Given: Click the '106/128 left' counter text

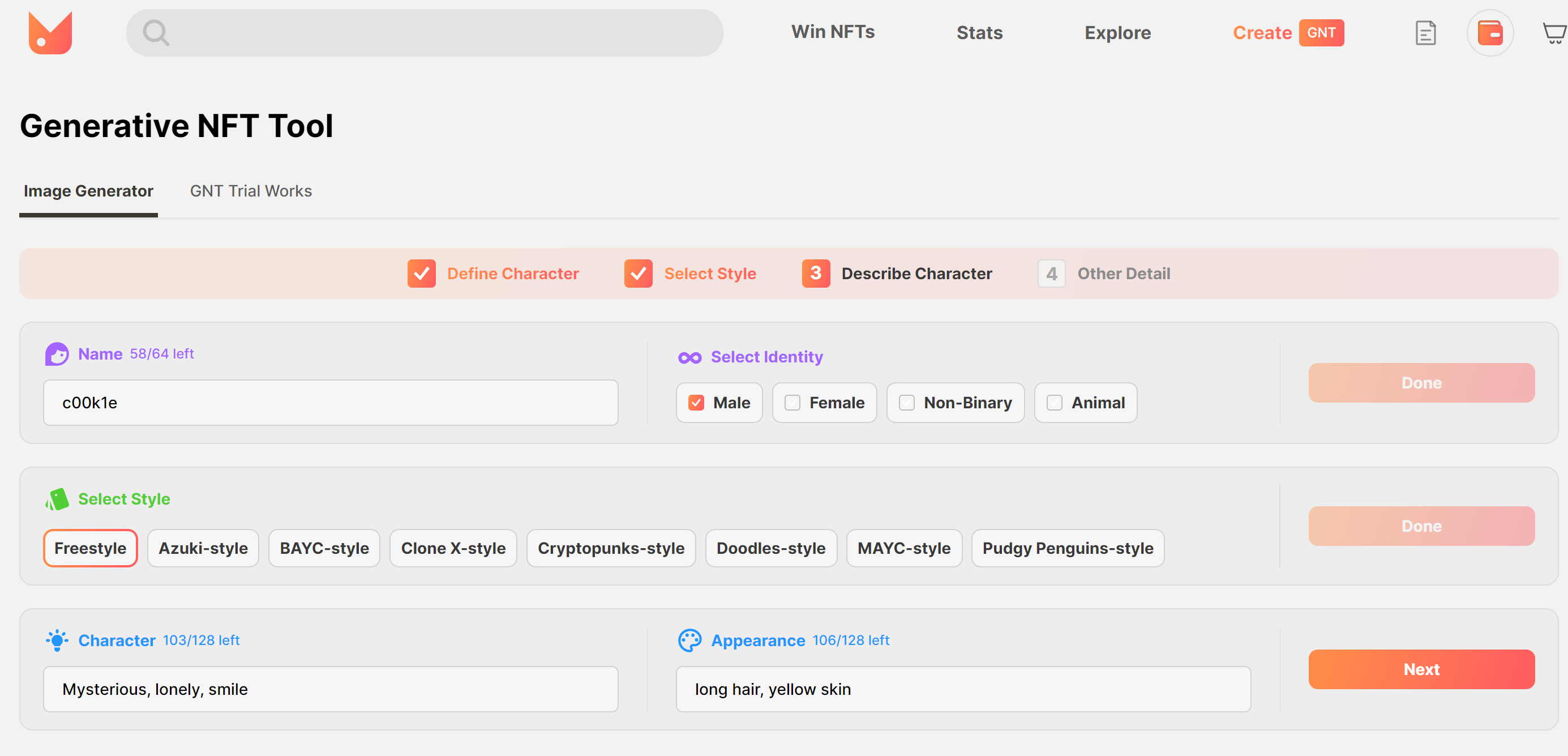Looking at the screenshot, I should [850, 640].
